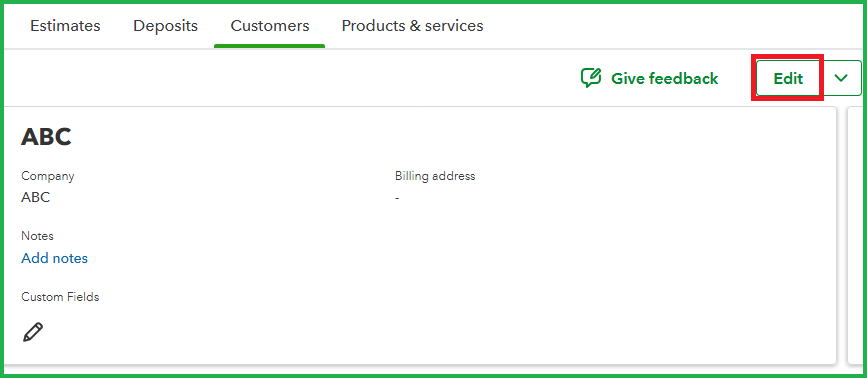The image size is (867, 378).
Task: Click the large ABC customer name heading
Action: point(46,137)
